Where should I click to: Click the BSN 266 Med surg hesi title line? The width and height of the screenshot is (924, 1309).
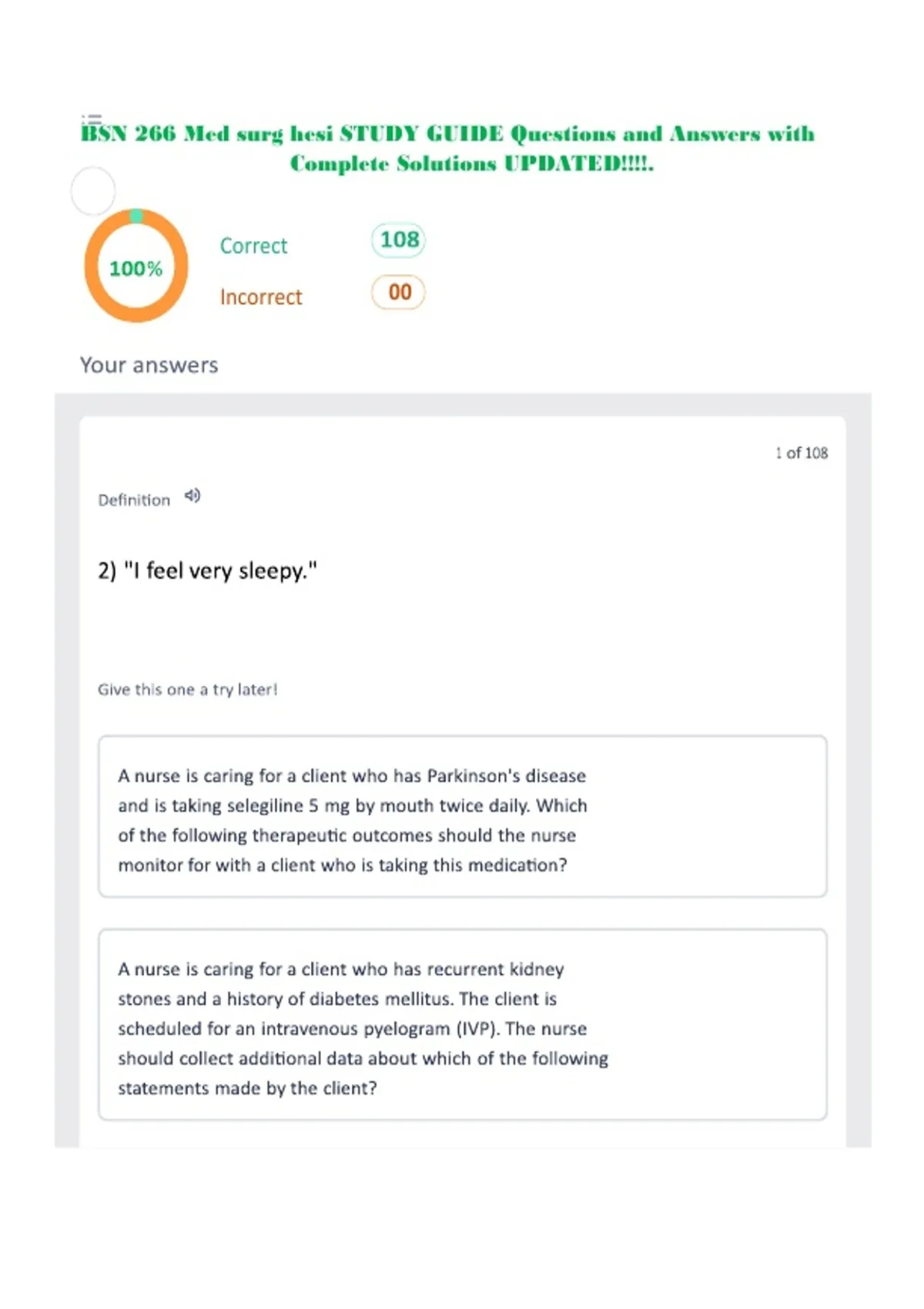[447, 134]
